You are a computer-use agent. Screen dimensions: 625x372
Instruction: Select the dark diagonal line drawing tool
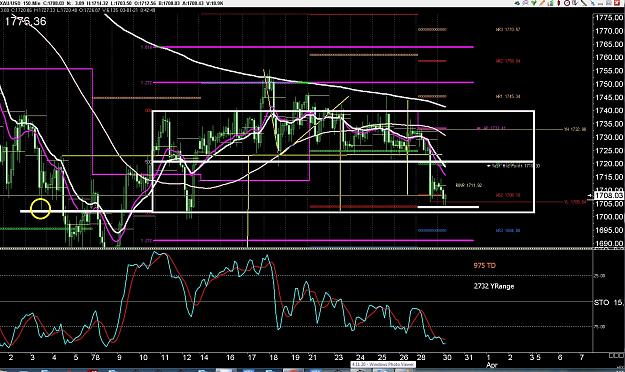[x=583, y=3]
